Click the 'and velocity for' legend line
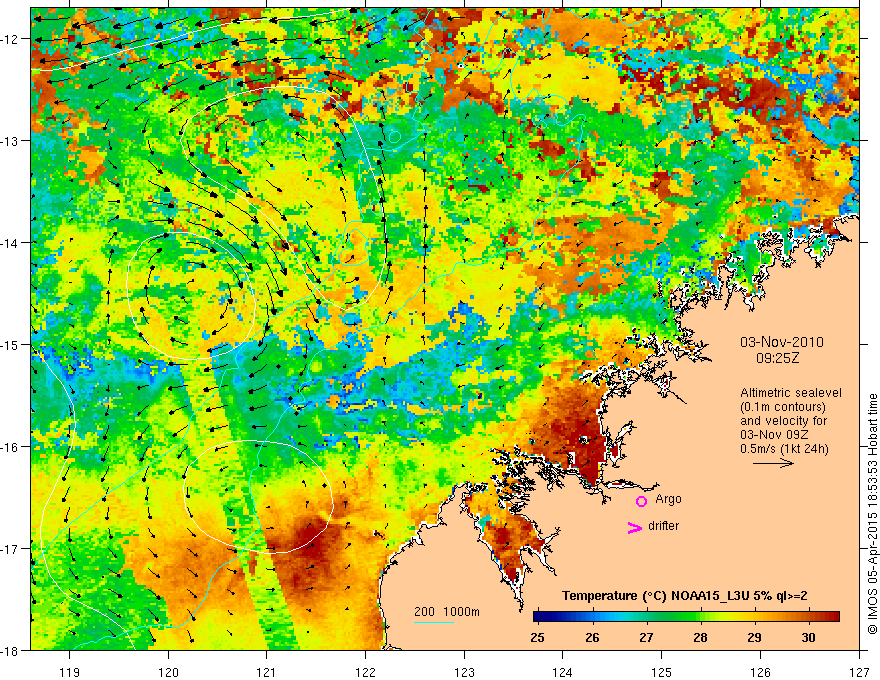Screen dimensions: 880x680 [x=783, y=421]
